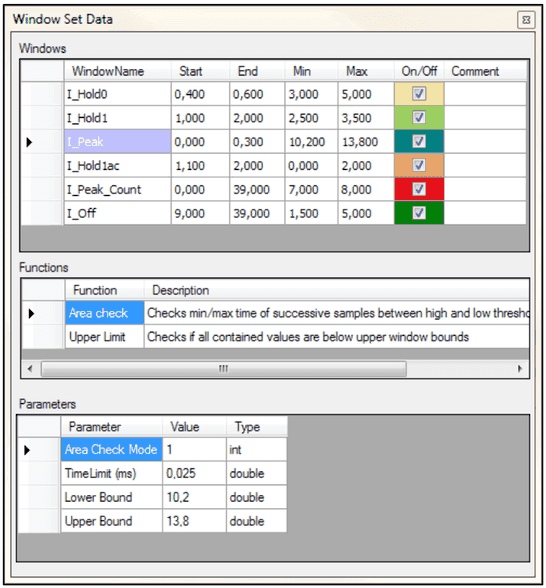Edit Area Check Mode value 1

coord(194,449)
